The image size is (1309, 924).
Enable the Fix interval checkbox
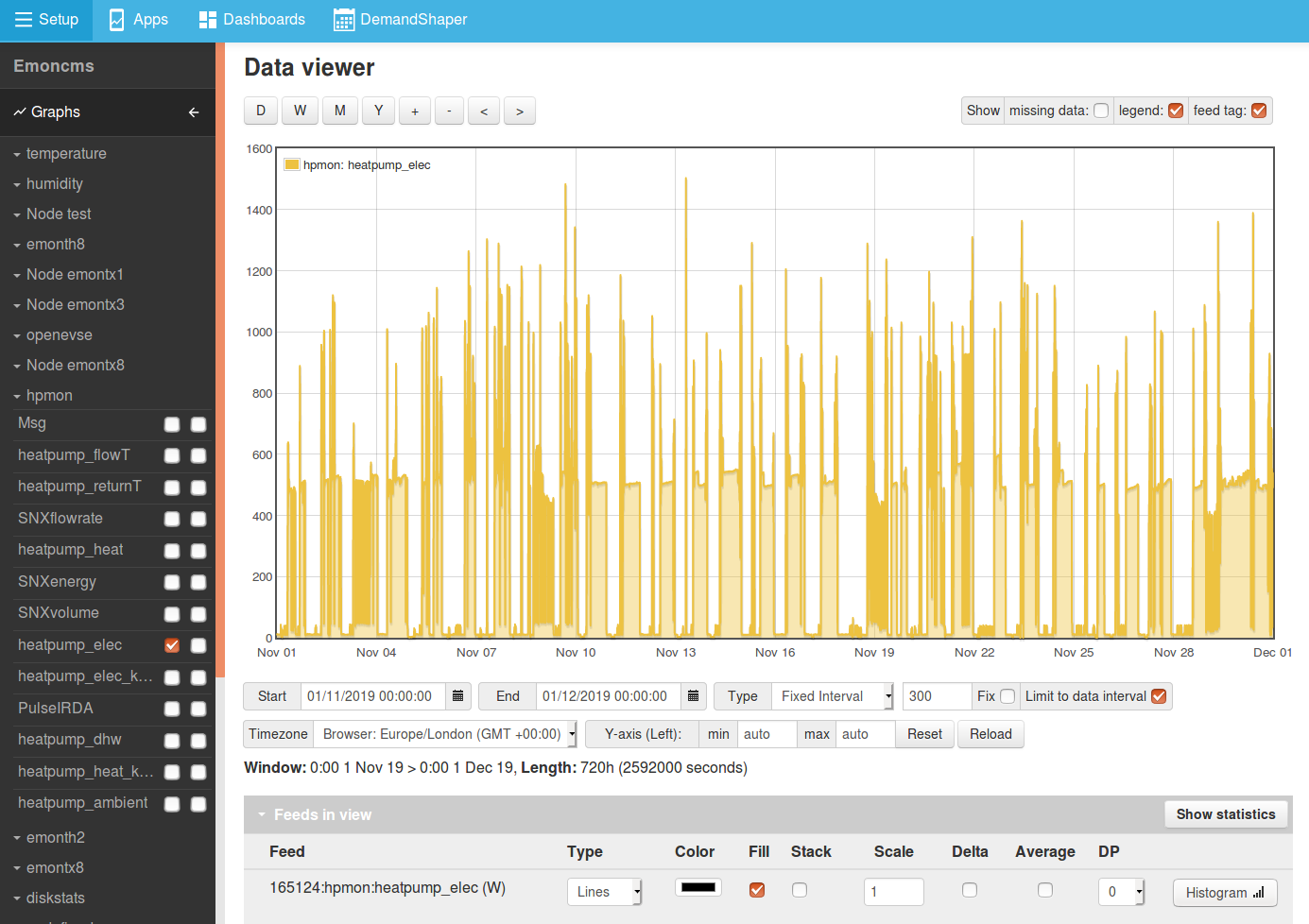point(1008,696)
